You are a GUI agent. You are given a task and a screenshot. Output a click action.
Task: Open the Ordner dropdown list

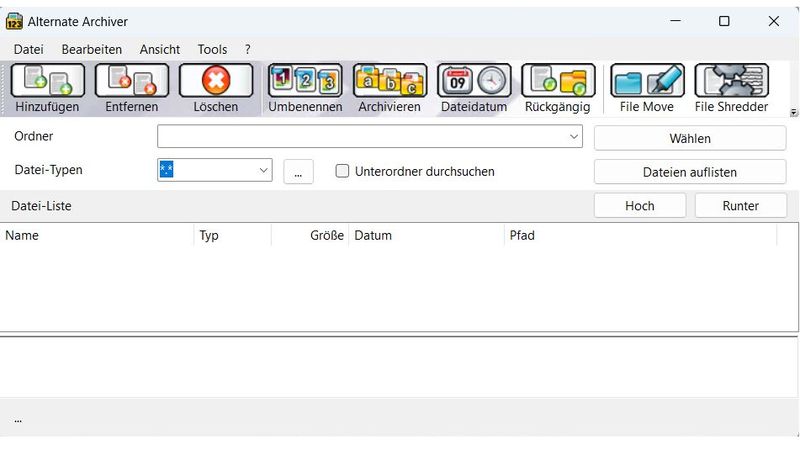tap(573, 137)
